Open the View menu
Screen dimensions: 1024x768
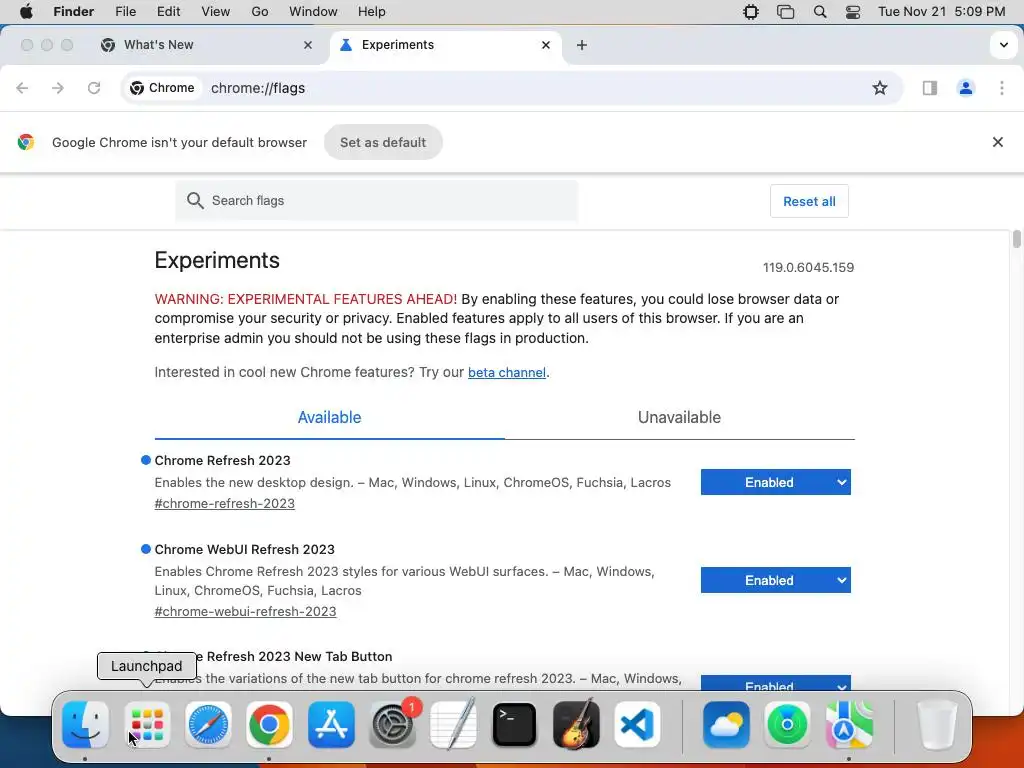[216, 12]
